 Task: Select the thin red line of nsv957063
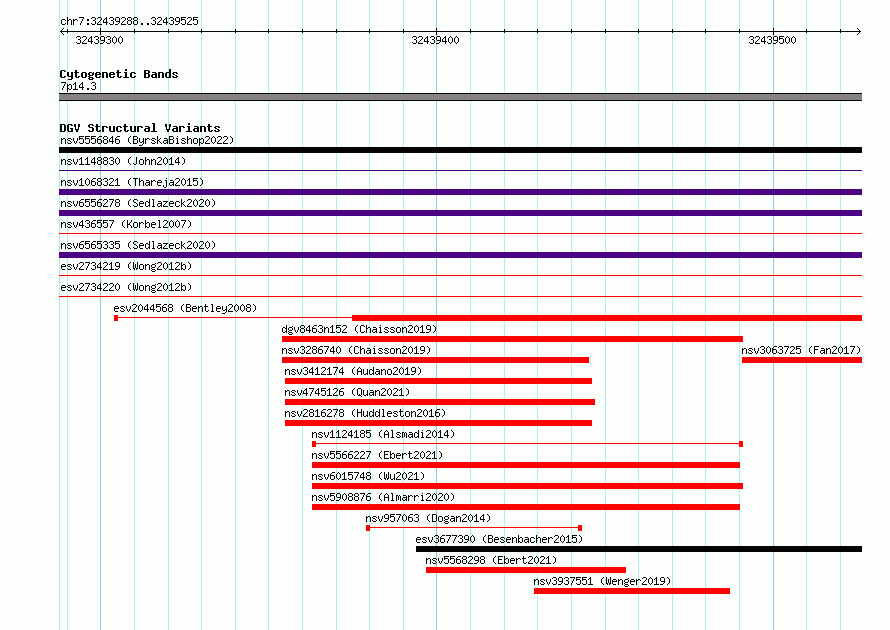pyautogui.click(x=474, y=528)
